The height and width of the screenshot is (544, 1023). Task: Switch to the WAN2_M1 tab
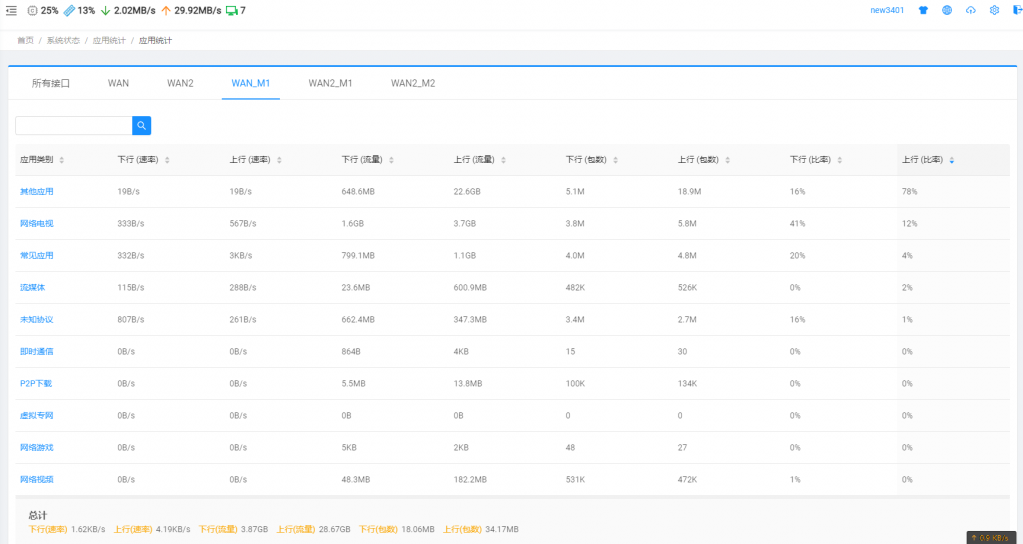(x=330, y=83)
